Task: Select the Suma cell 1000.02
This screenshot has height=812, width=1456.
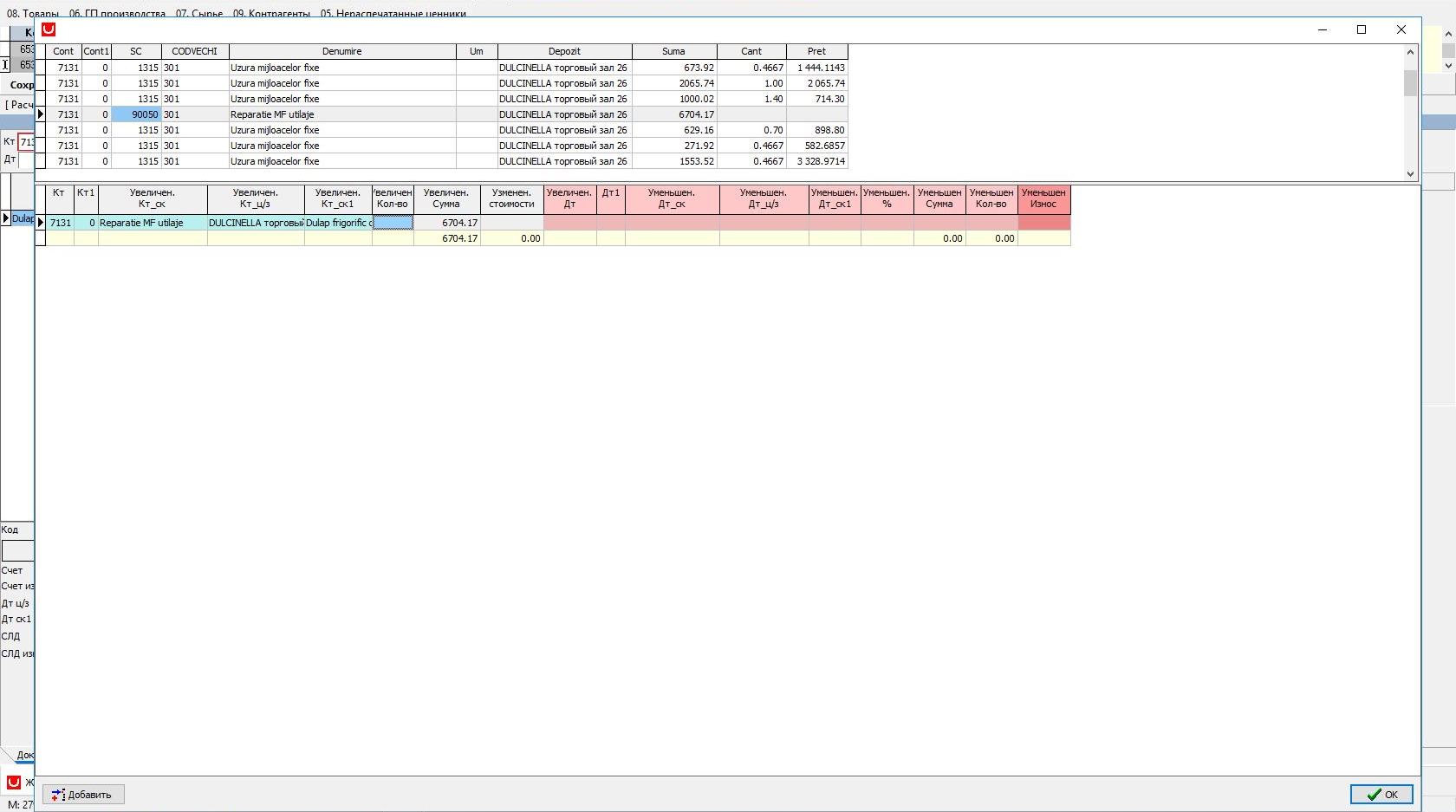Action: [x=674, y=99]
